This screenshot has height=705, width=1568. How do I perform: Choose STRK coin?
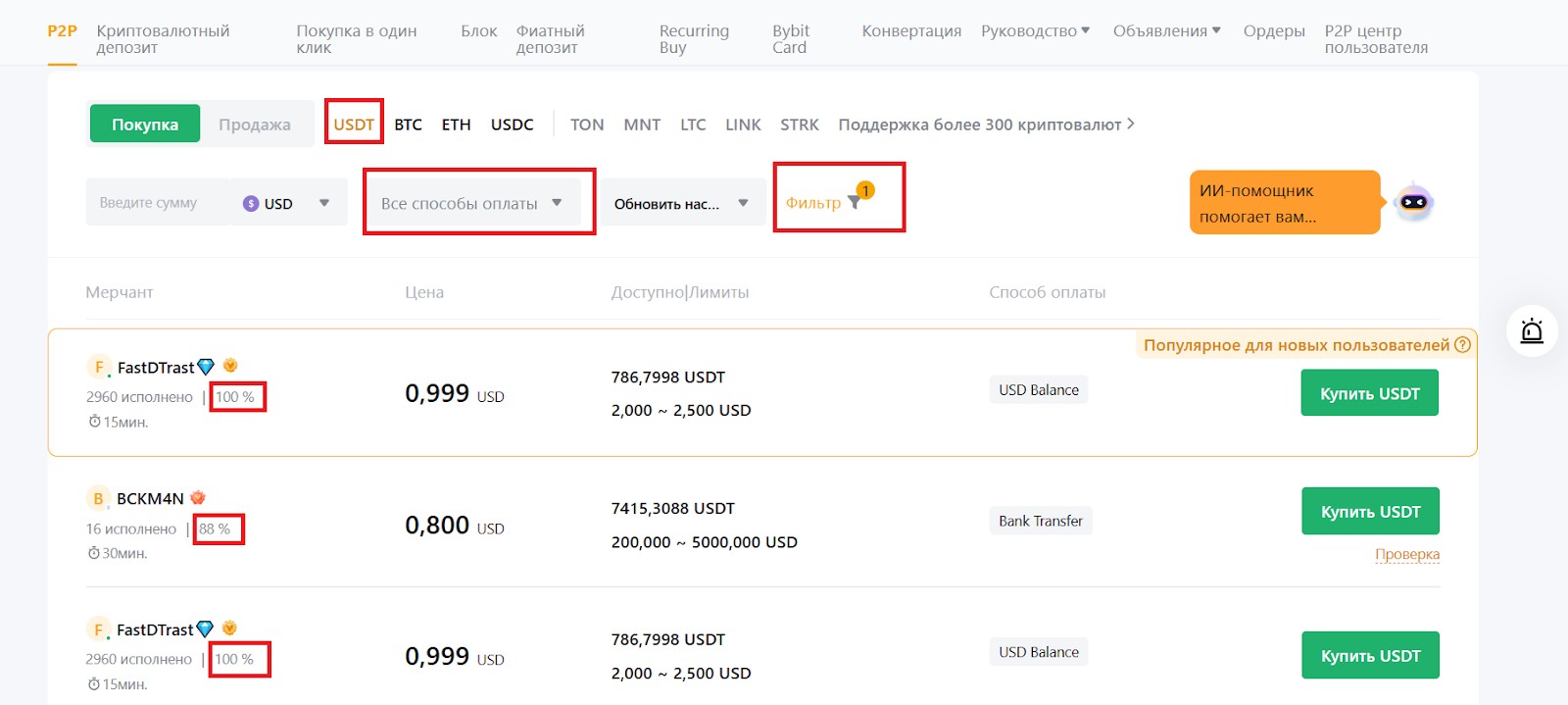pyautogui.click(x=800, y=125)
